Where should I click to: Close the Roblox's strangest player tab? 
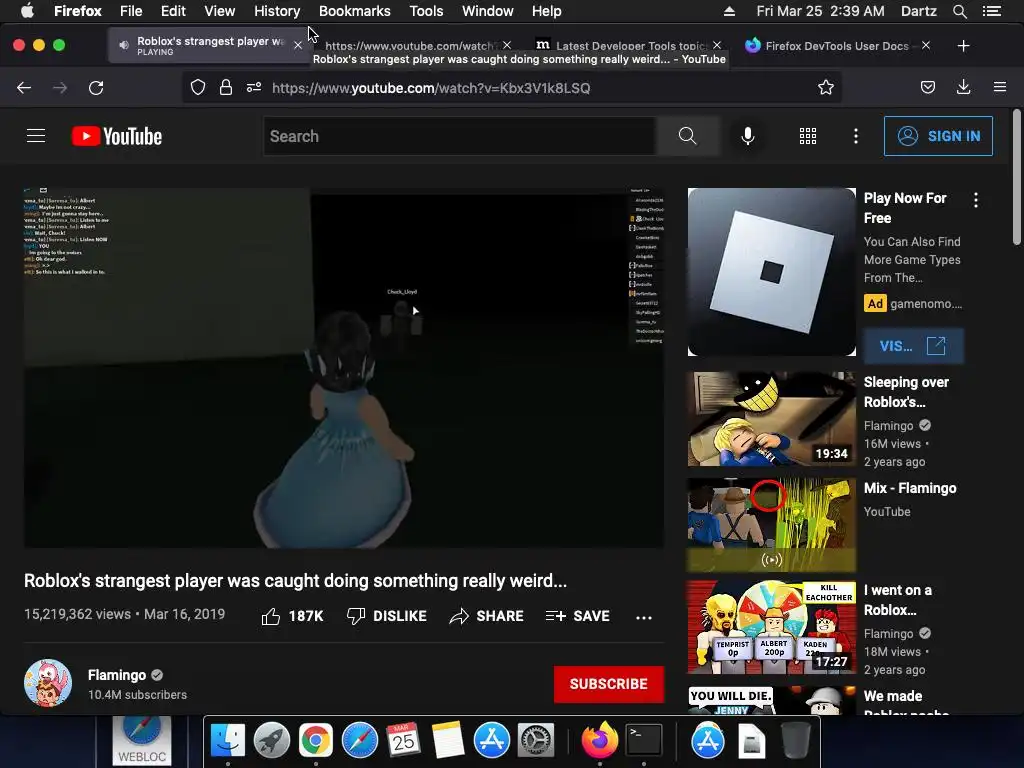coord(298,45)
